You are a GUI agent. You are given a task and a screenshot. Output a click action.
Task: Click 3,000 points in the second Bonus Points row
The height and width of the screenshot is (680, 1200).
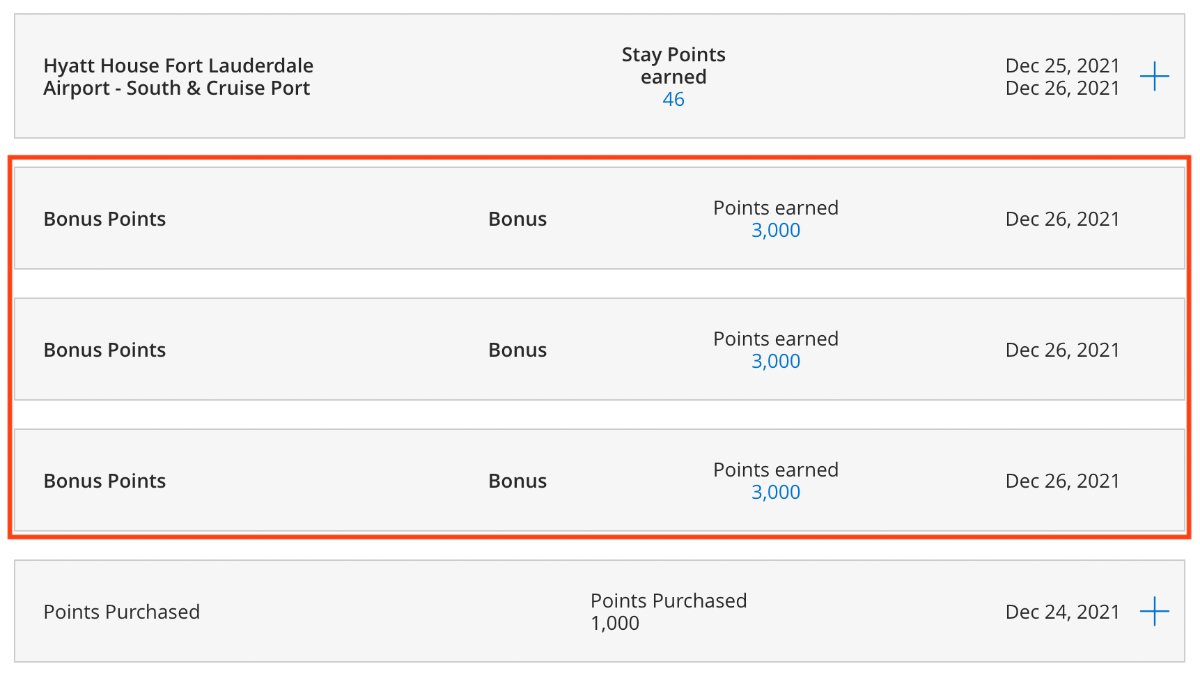(x=776, y=361)
